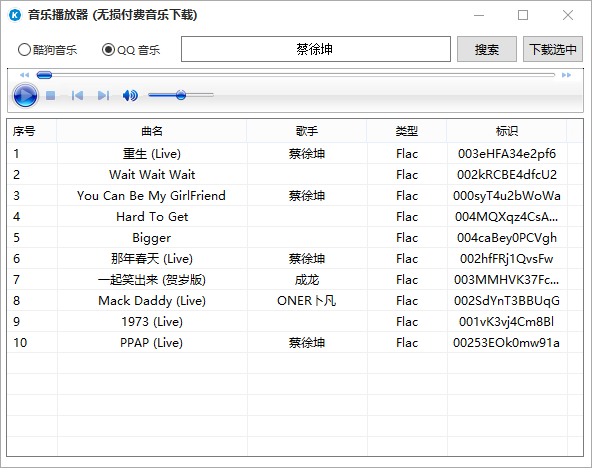Click row number 7 in 序号 column
This screenshot has width=592, height=468.
coord(16,280)
